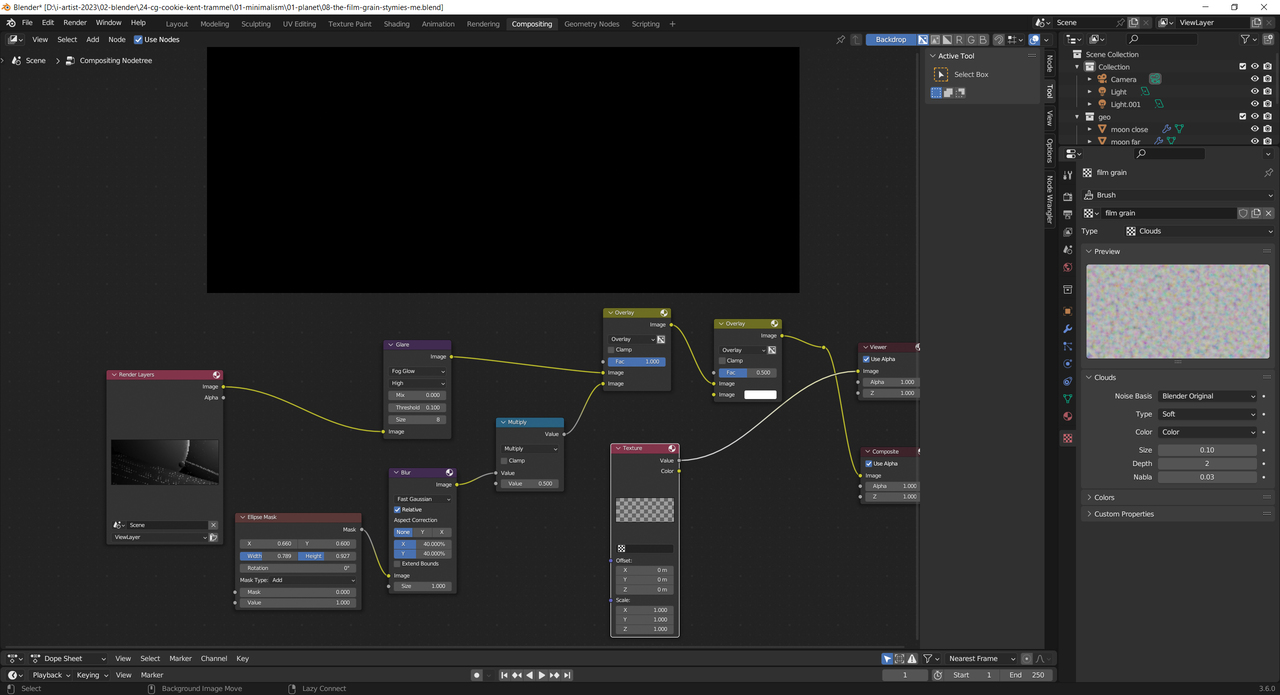Switch to the Shading workspace tab
Screen dimensions: 1280x695
point(396,24)
